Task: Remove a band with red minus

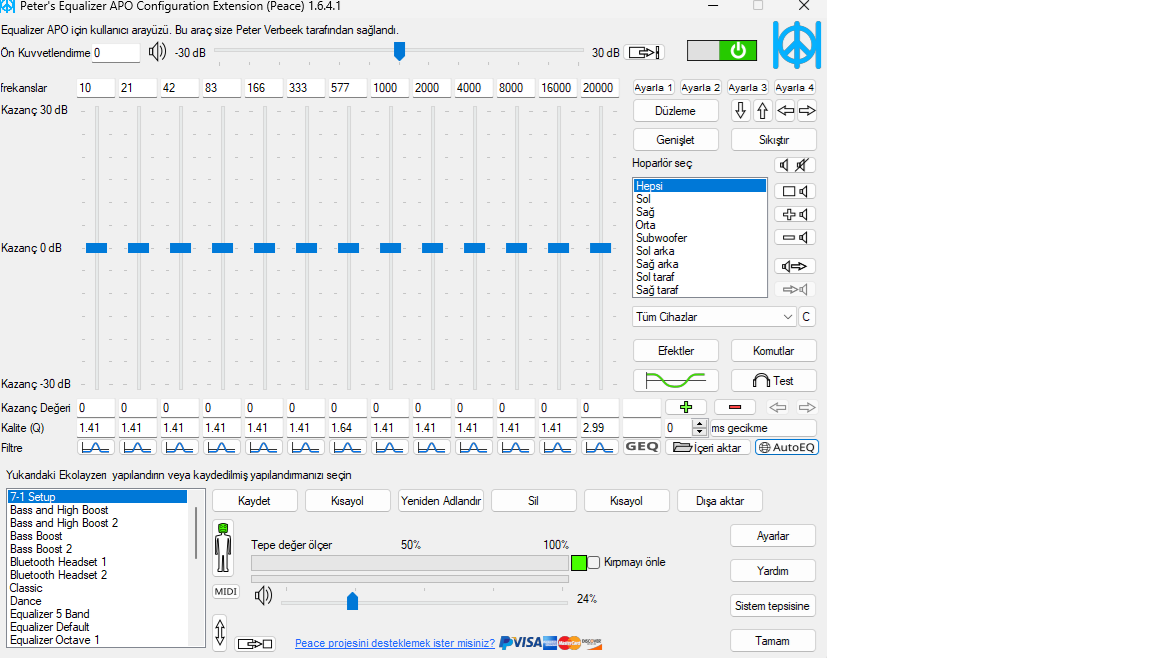Action: (x=735, y=407)
